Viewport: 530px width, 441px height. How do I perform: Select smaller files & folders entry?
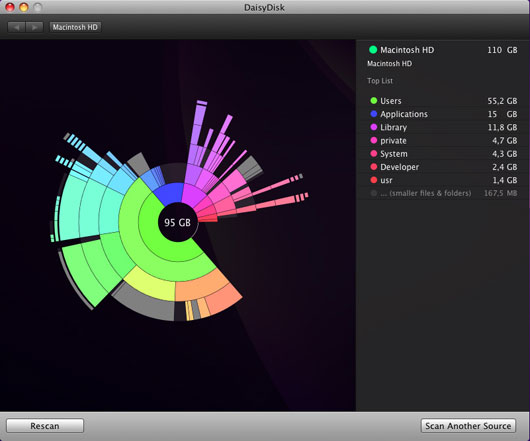[x=443, y=193]
